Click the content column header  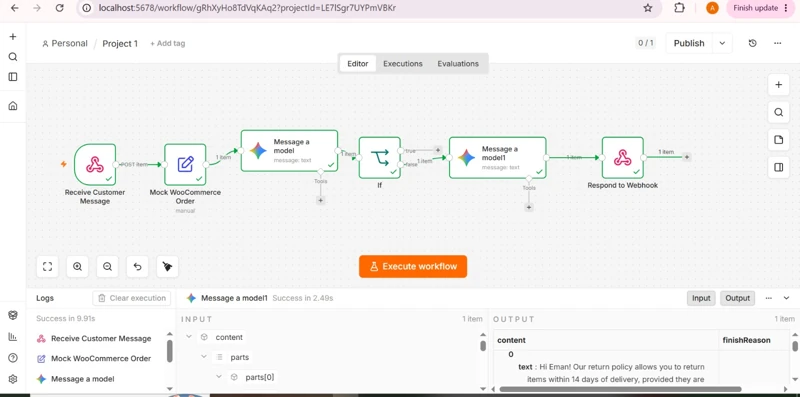click(x=512, y=340)
